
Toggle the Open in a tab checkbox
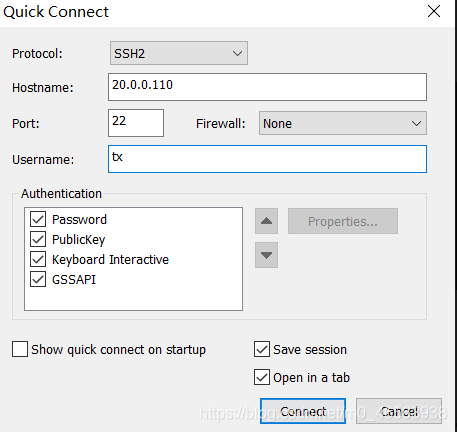coord(262,377)
